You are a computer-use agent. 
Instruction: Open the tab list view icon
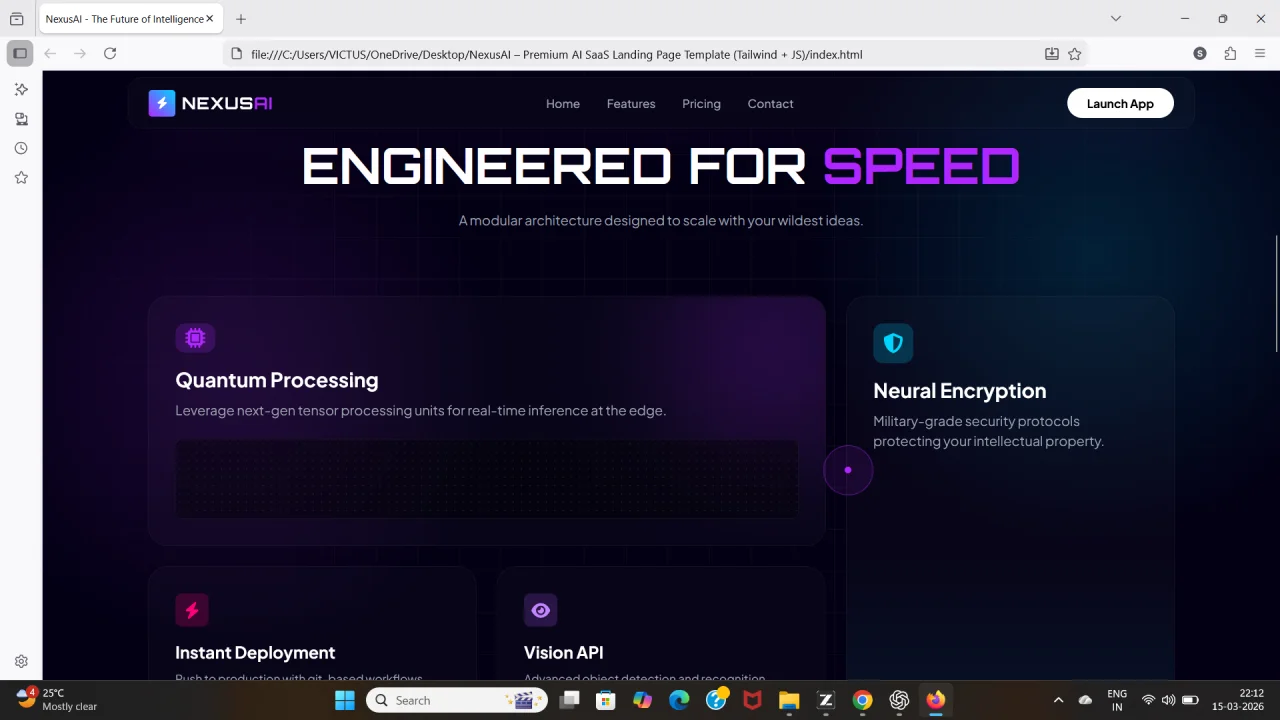pos(17,19)
